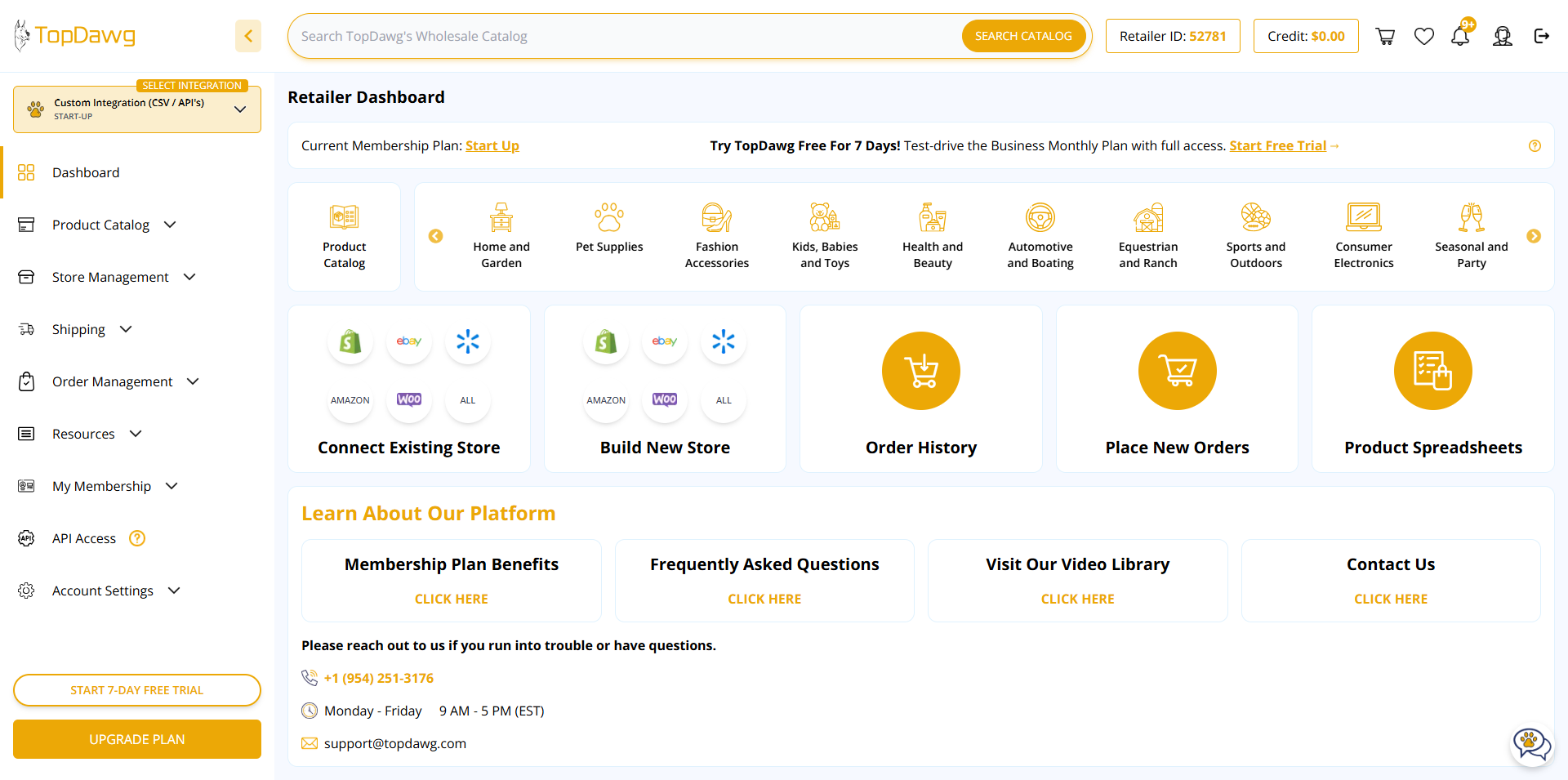This screenshot has width=1568, height=780.
Task: Click the customer support headset icon
Action: pyautogui.click(x=1503, y=36)
